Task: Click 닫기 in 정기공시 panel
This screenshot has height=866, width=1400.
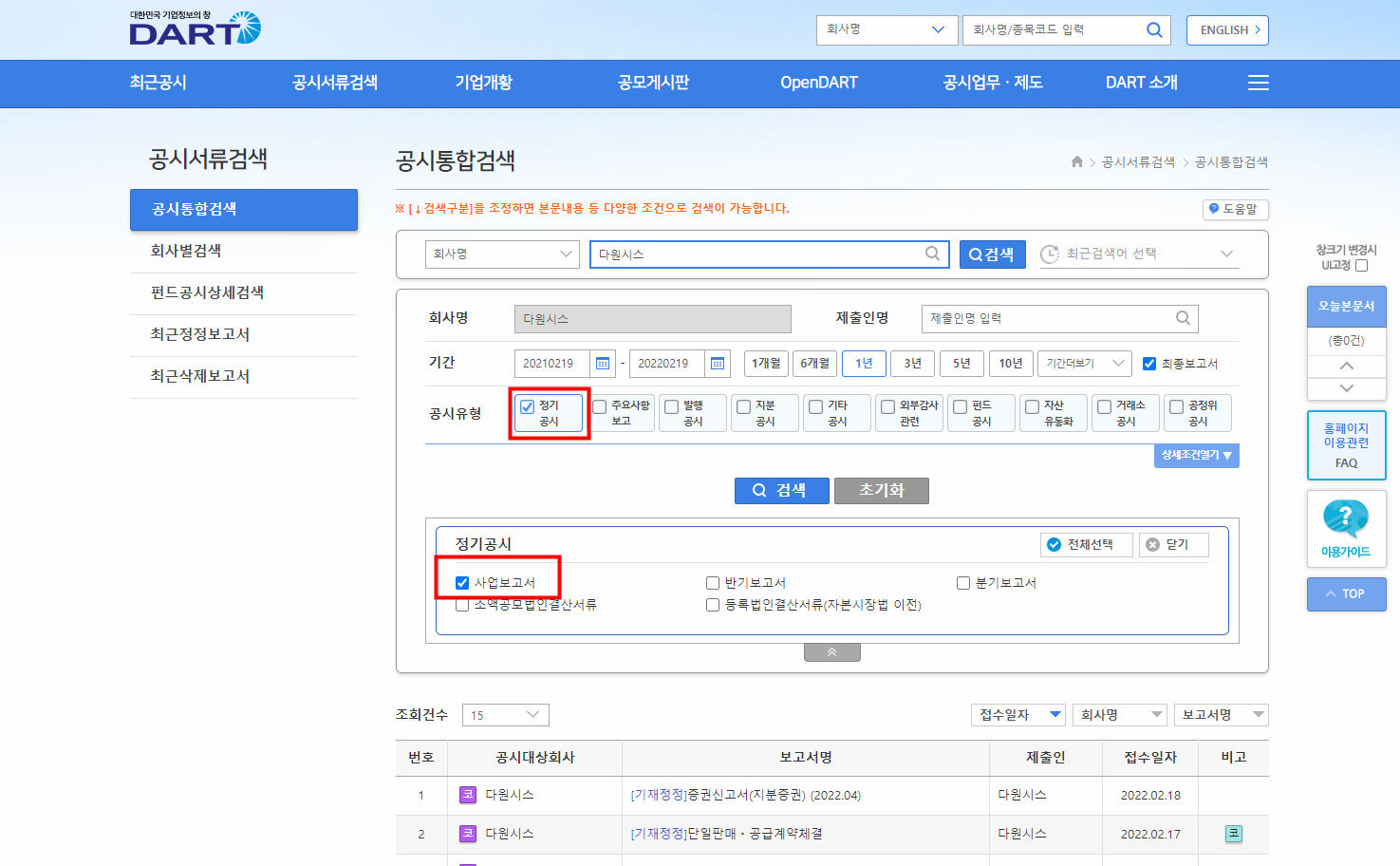Action: [1174, 544]
